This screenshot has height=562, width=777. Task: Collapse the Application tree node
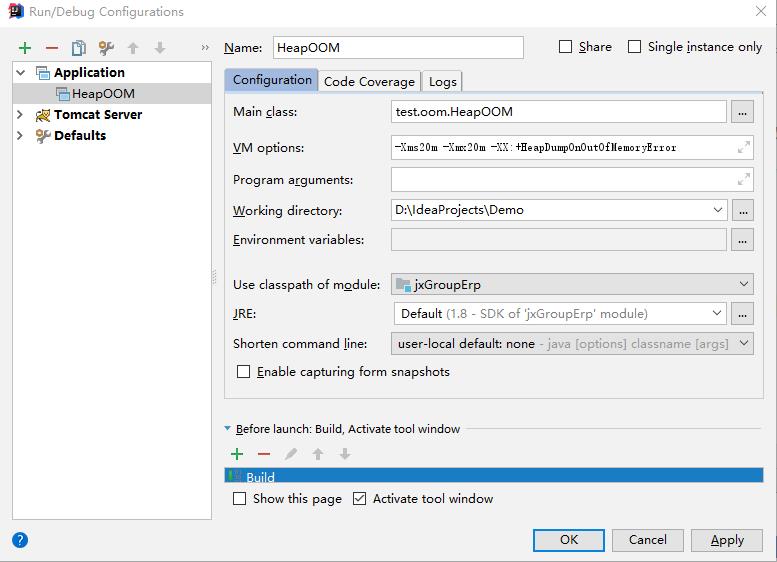(x=20, y=73)
